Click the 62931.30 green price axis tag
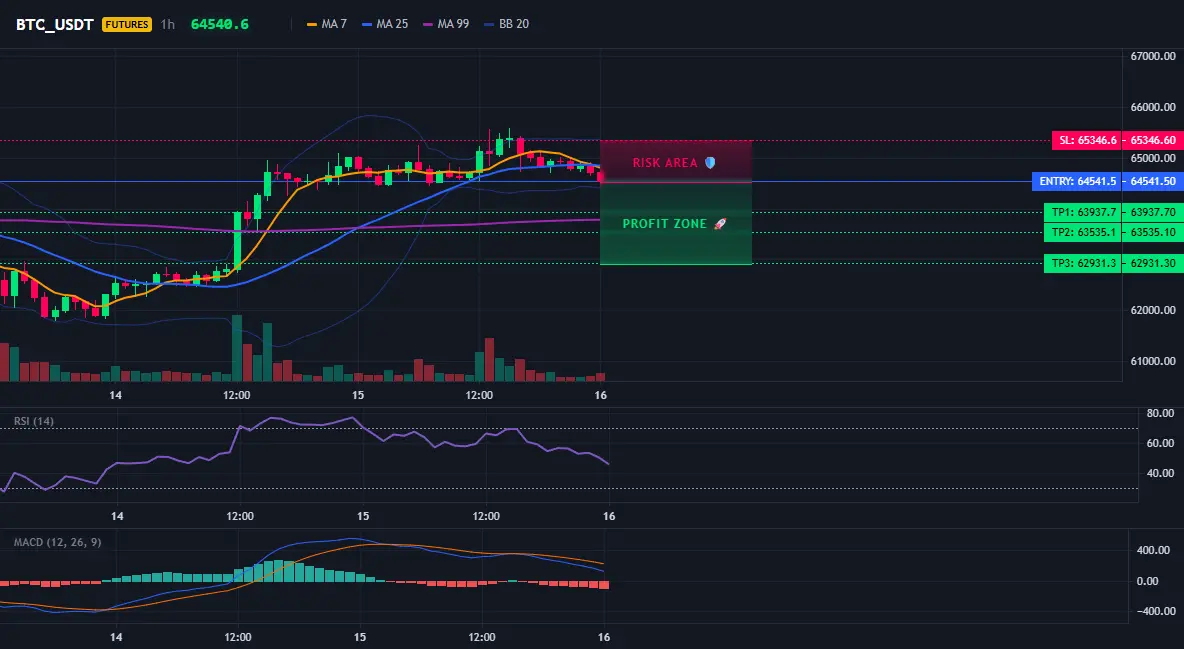This screenshot has width=1184, height=649. coord(1153,264)
